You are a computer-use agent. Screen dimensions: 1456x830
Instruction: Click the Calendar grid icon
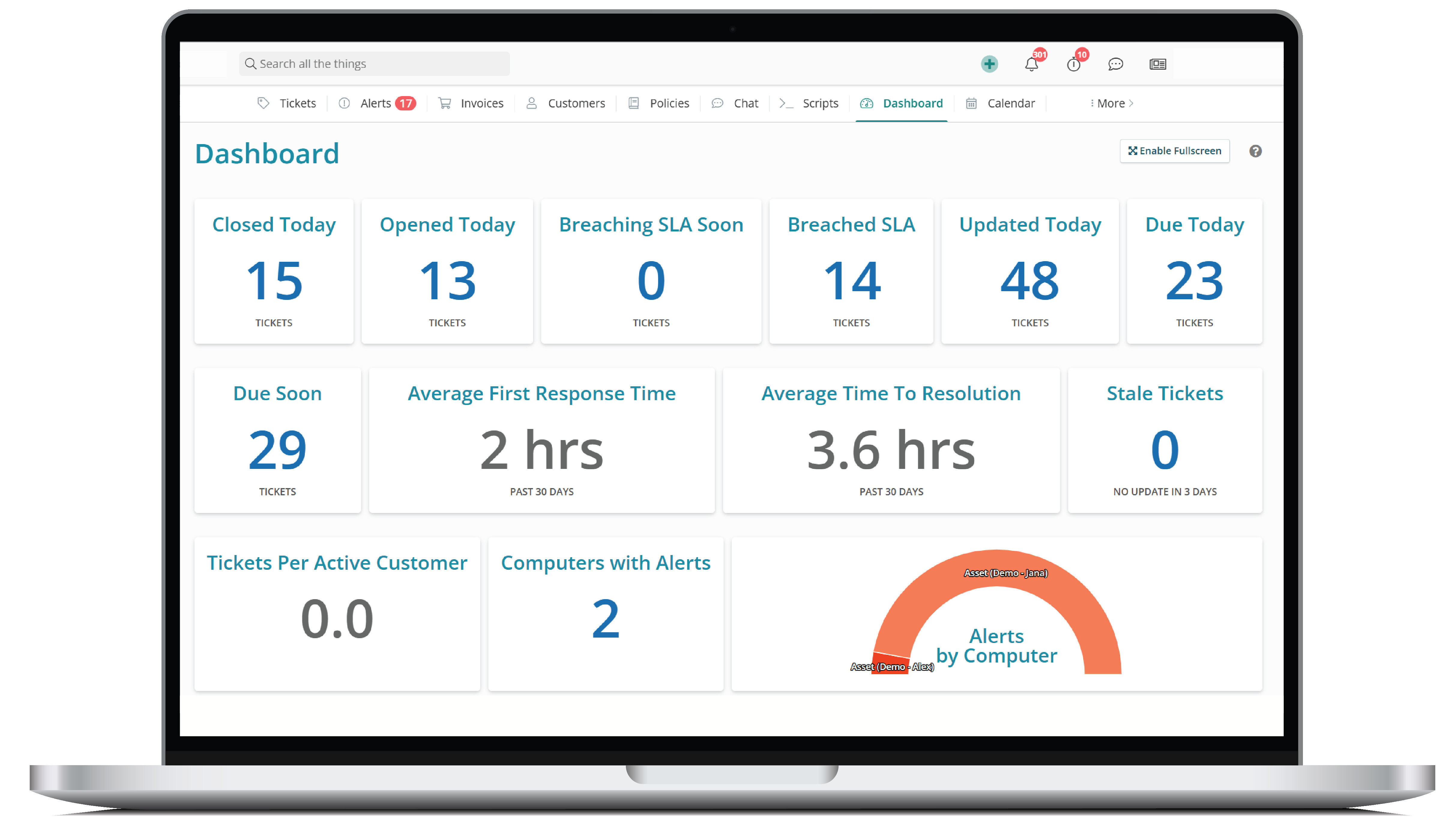(x=971, y=103)
